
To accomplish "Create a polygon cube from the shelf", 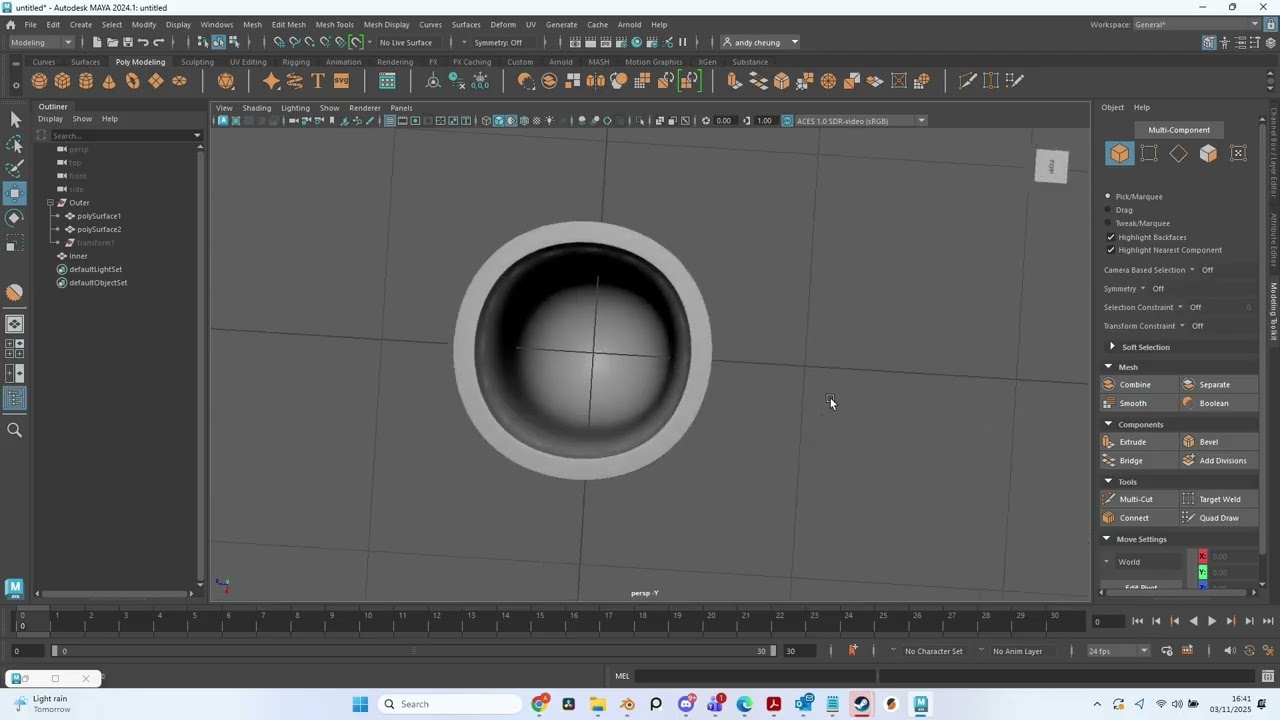I will click(62, 81).
